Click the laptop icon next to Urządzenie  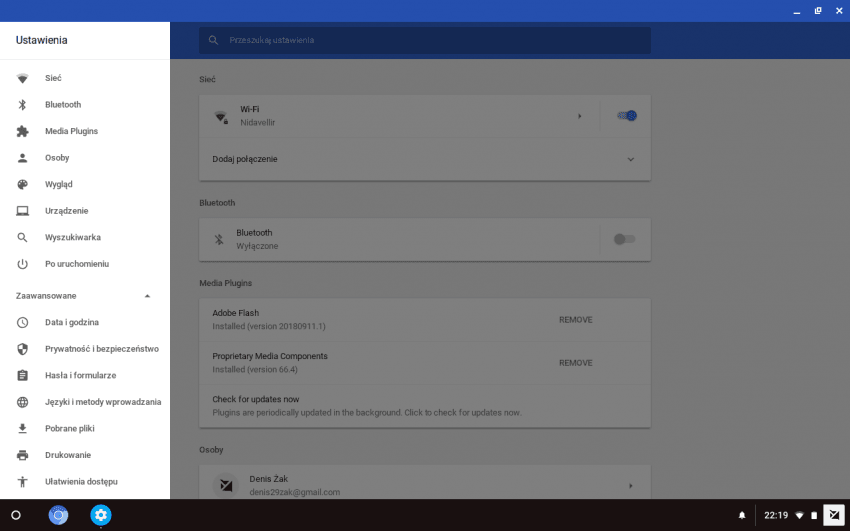pyautogui.click(x=22, y=211)
